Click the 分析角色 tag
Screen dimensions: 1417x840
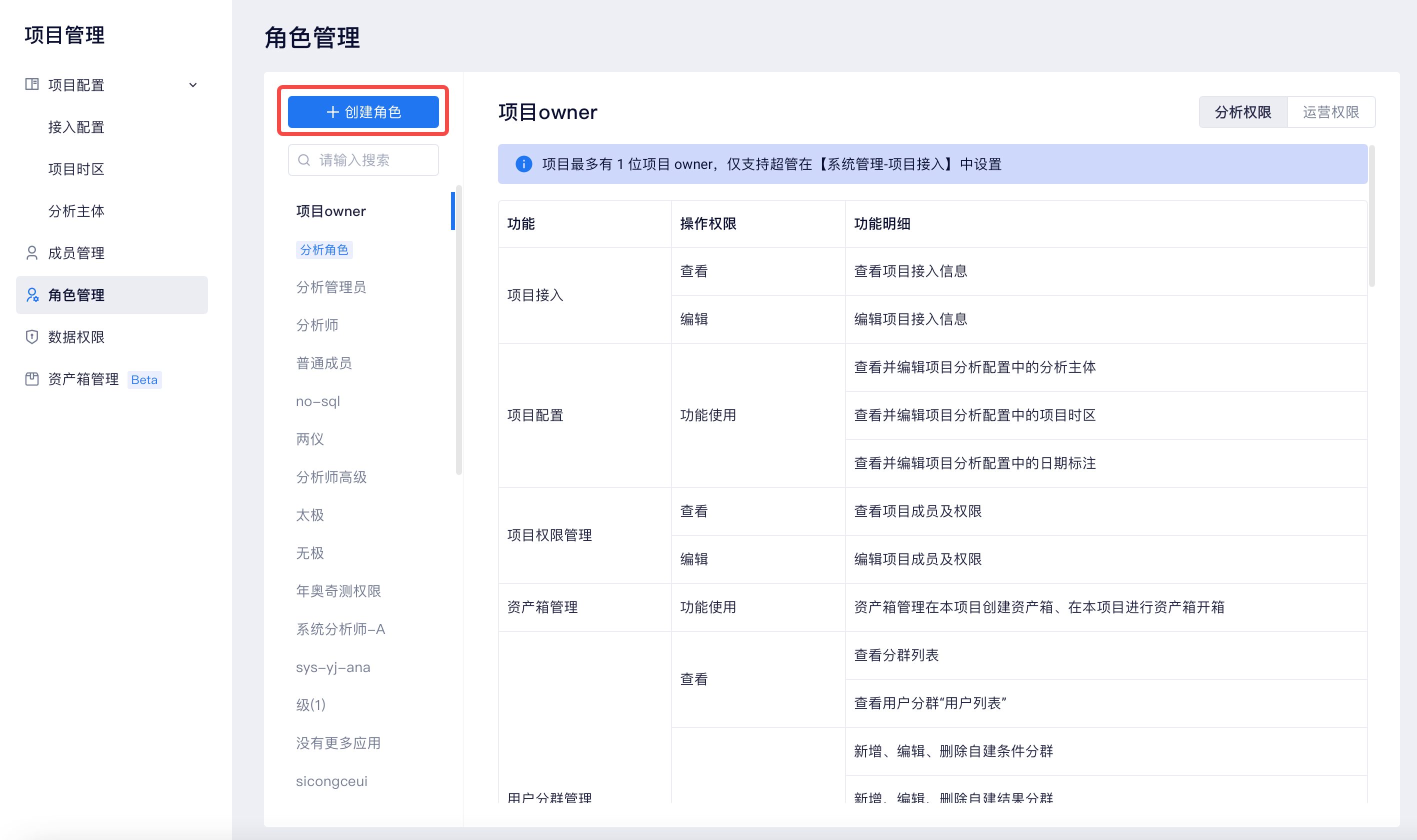(324, 249)
